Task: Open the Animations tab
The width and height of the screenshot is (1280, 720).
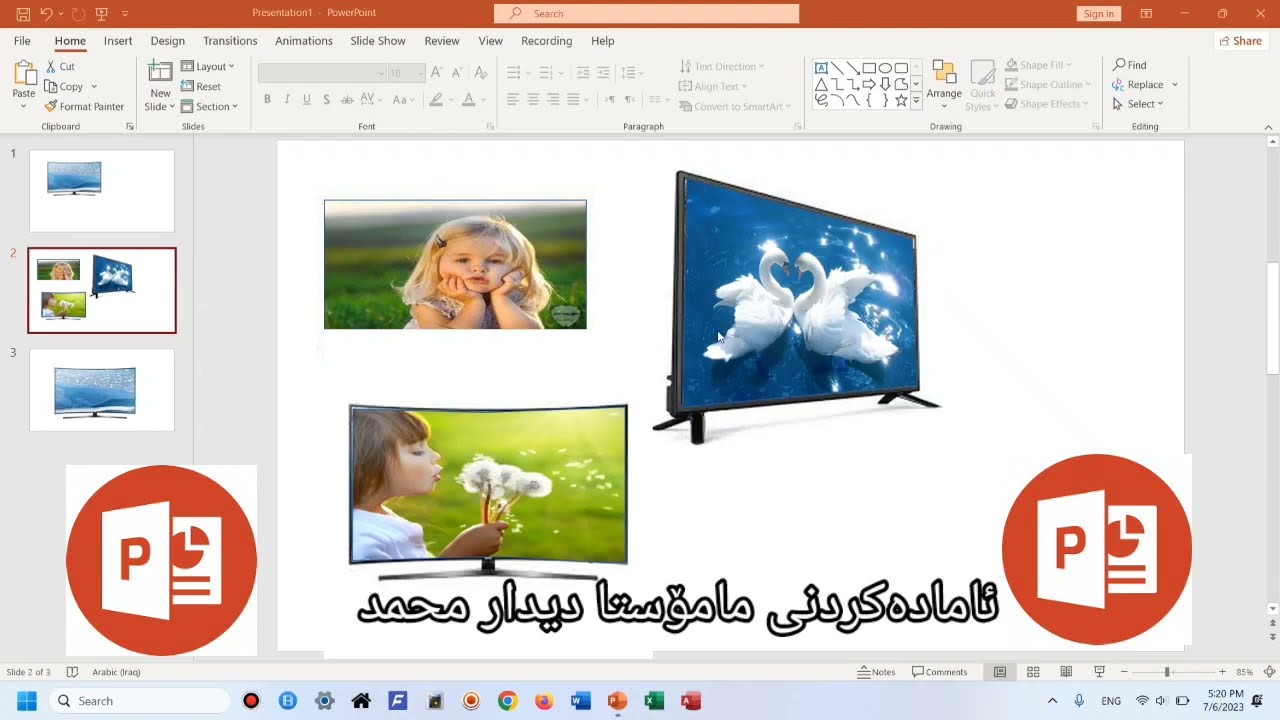Action: [x=304, y=41]
